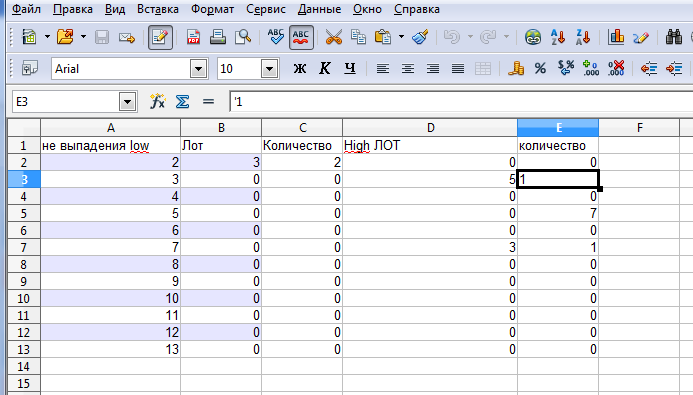Open the Формат menu

click(x=213, y=9)
